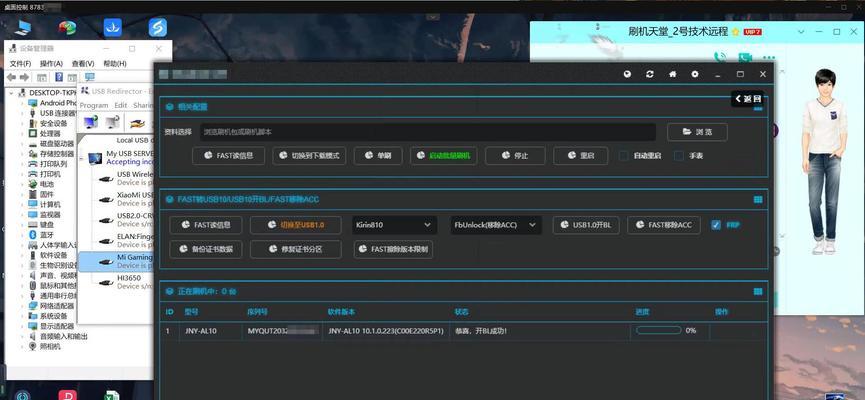Click the refresh icon in flash tool title bar

(650, 74)
